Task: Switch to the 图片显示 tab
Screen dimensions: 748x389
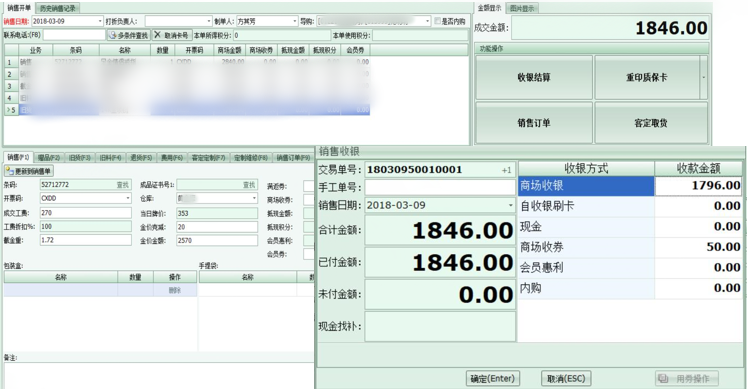Action: [x=522, y=8]
